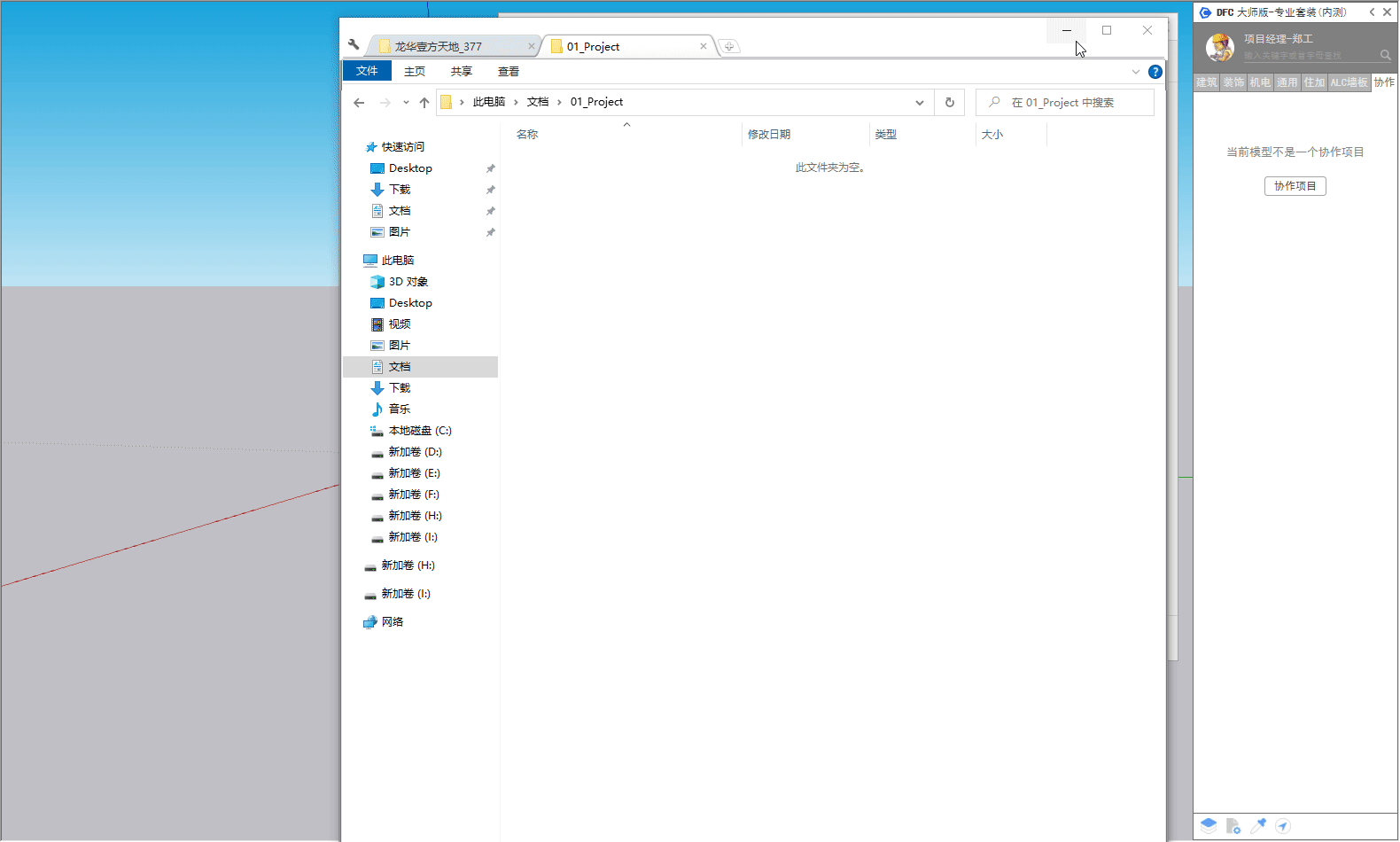Click the wrench icon beside the tabs
The image size is (1400, 842).
click(354, 45)
